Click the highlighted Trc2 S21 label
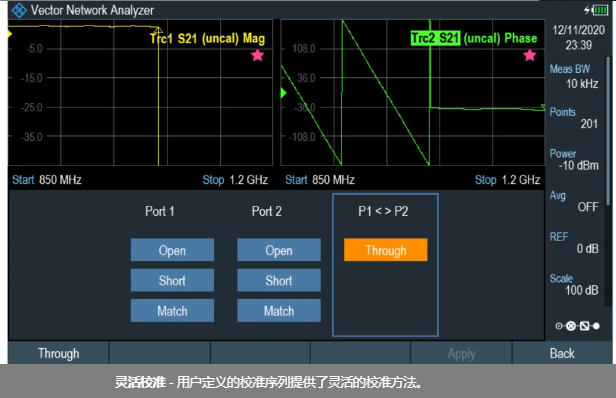 pyautogui.click(x=435, y=38)
